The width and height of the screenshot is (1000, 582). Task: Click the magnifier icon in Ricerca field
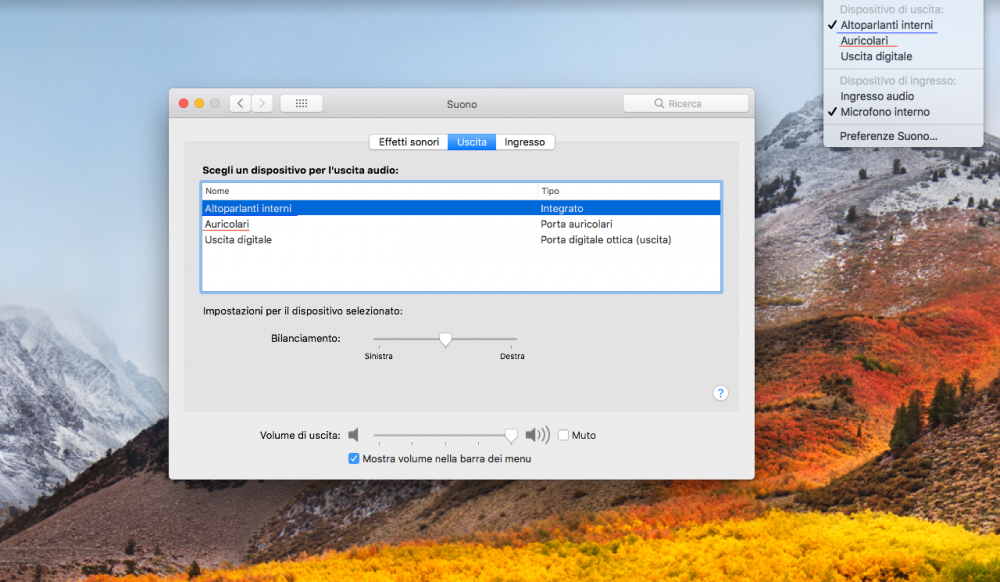659,103
